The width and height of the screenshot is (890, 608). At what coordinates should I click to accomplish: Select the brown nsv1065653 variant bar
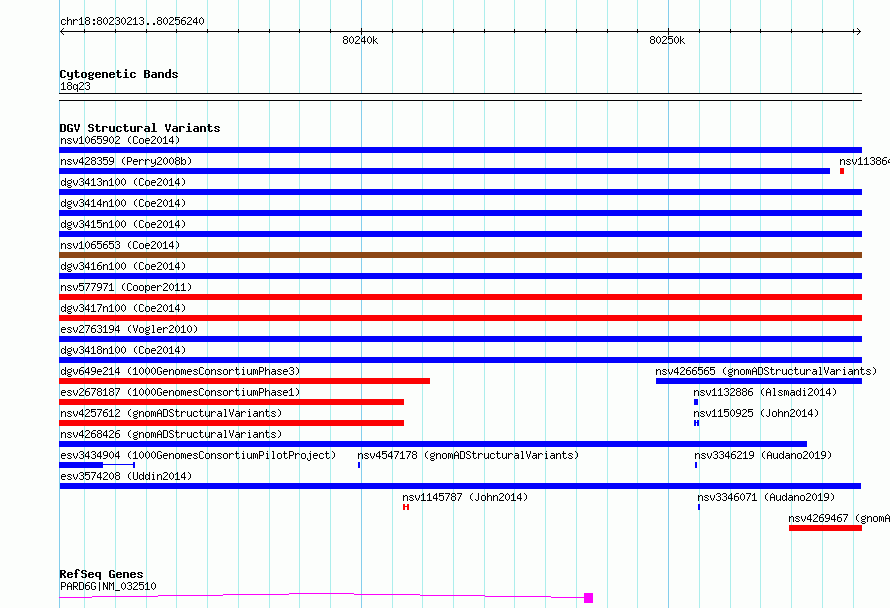[x=460, y=255]
